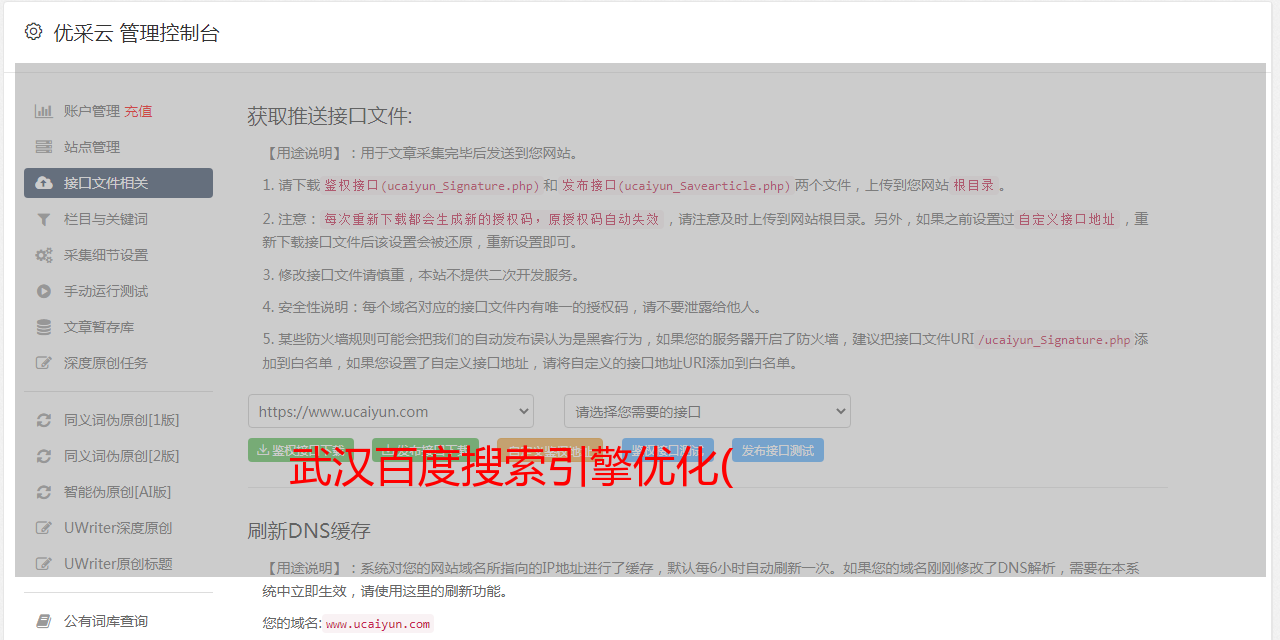Click the highlighted 自定义接口地址 text in step 2
Viewport: 1280px width, 640px height.
1067,219
